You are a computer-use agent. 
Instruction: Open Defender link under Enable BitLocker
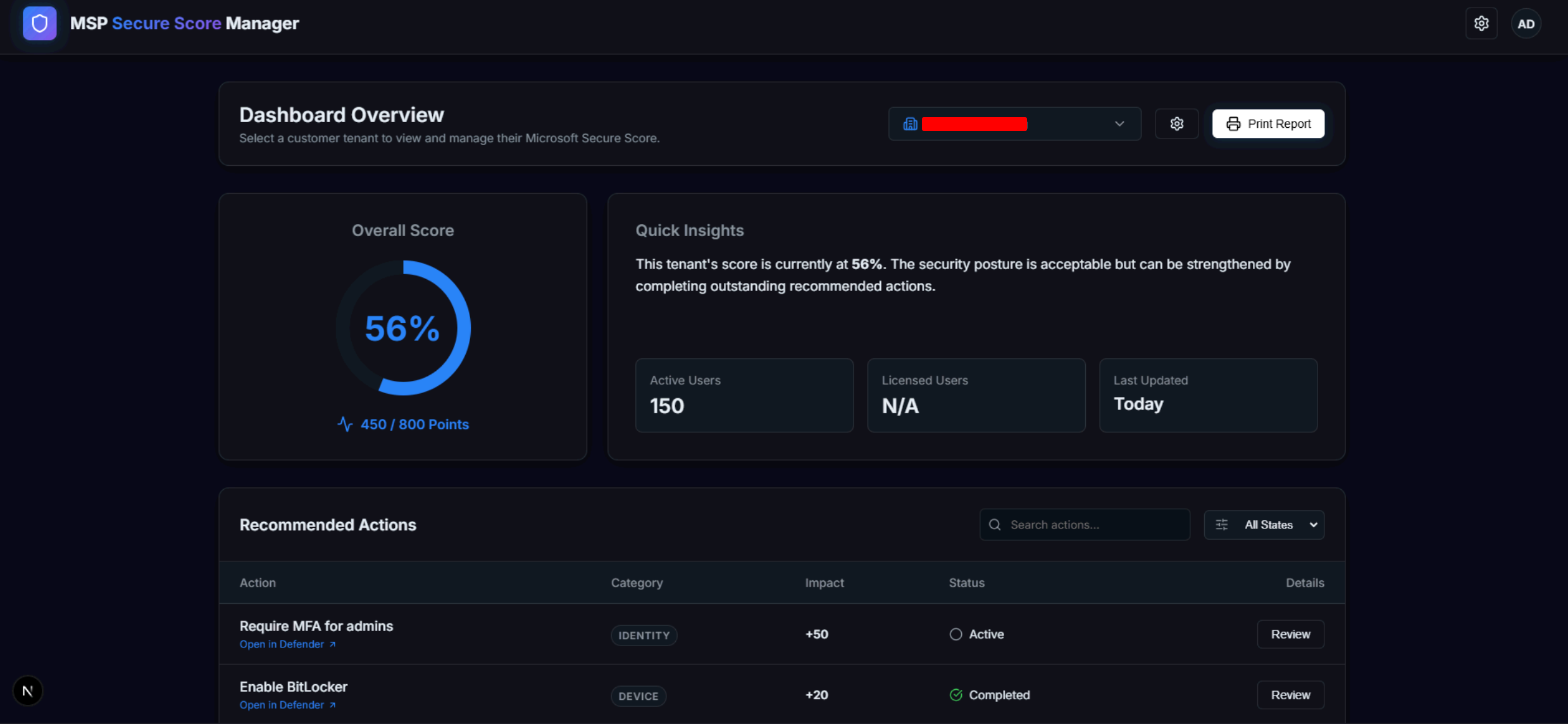[288, 705]
